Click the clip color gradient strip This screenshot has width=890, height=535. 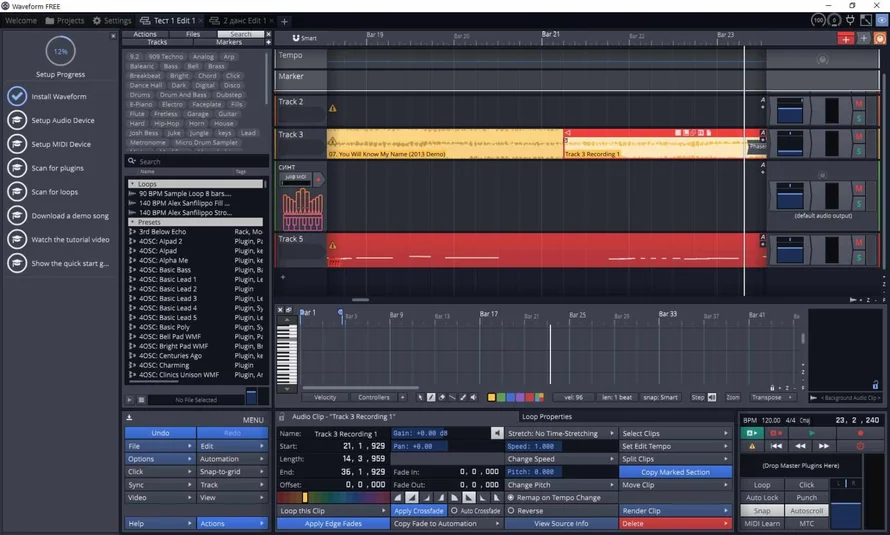[331, 497]
